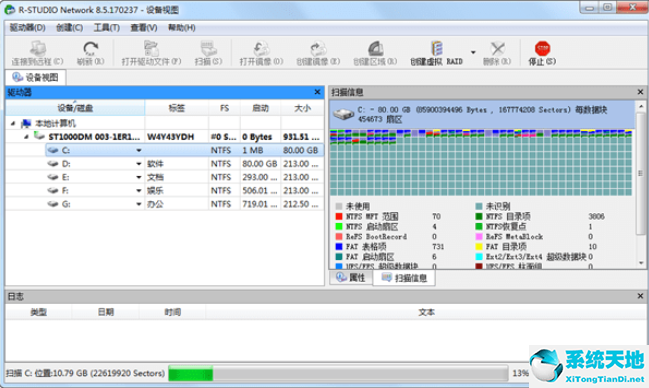Viewport: 649px width, 388px height.
Task: Click the 80.00 GB size cell
Action: point(300,150)
